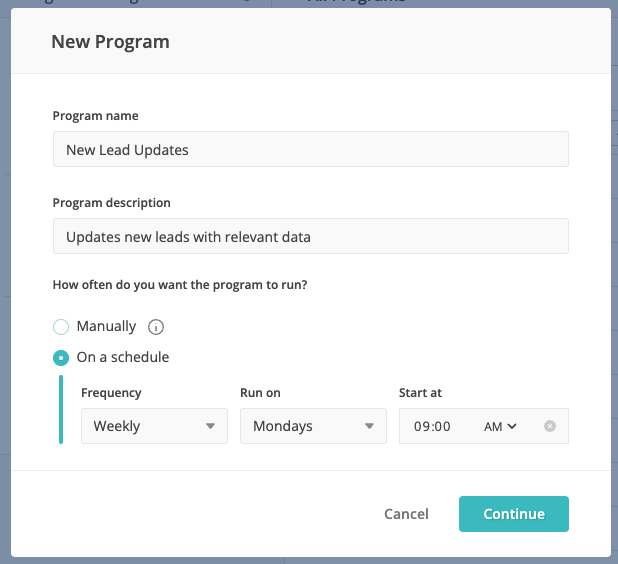Click the Frequency field label

click(111, 393)
